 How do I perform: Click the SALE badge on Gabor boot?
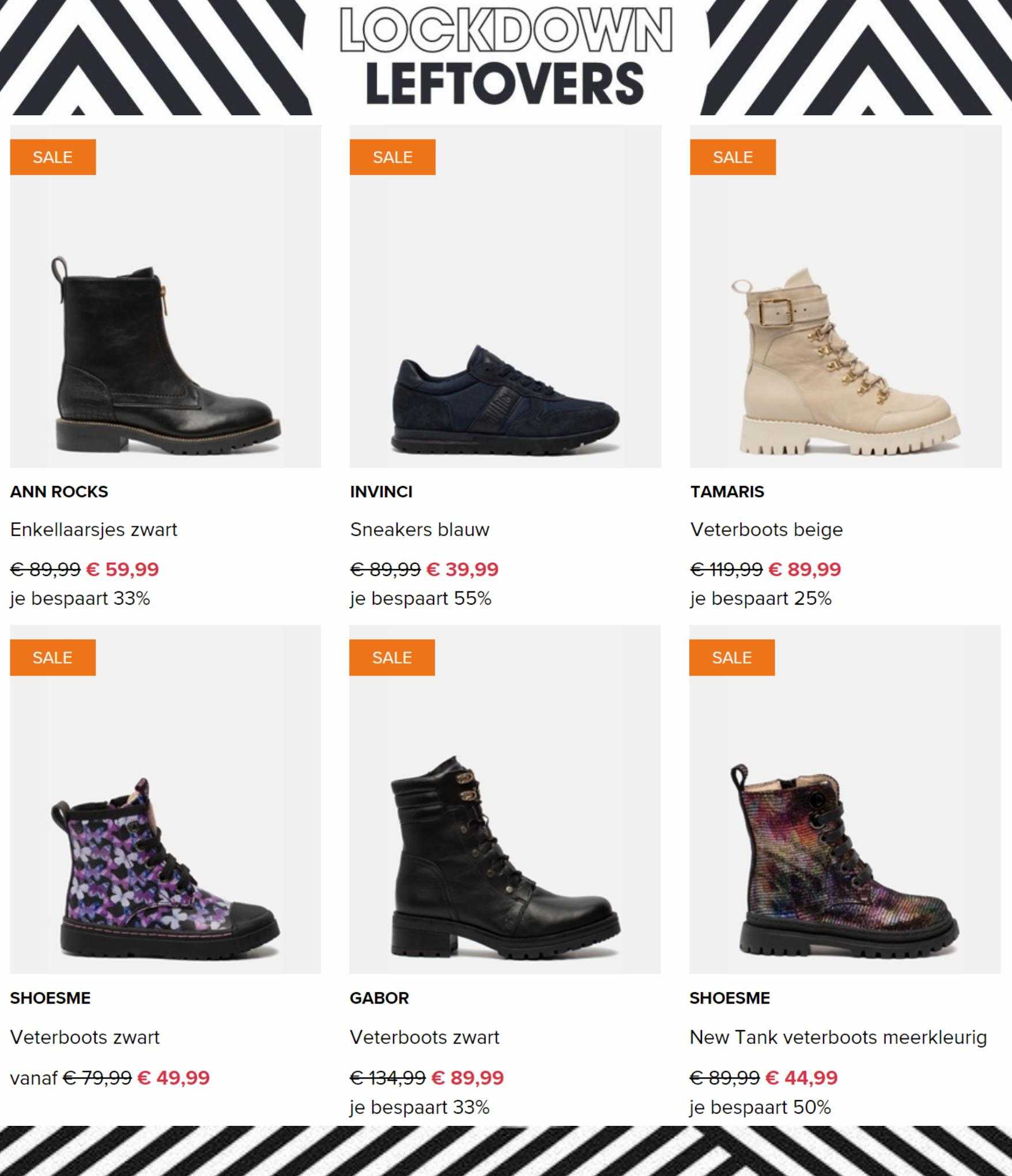tap(392, 657)
